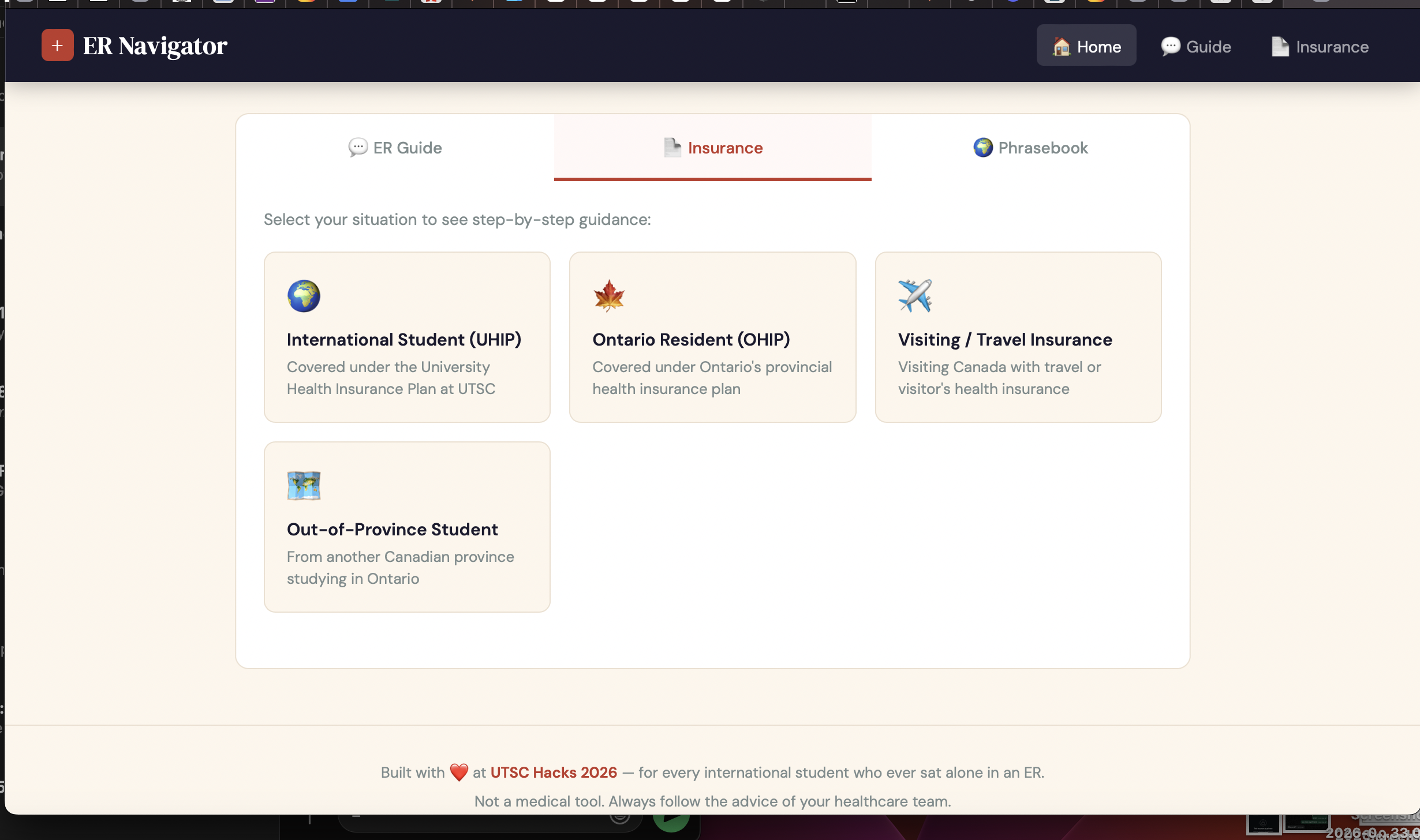Click the globe icon in Phrasebook tab
This screenshot has height=840, width=1420.
click(x=983, y=148)
